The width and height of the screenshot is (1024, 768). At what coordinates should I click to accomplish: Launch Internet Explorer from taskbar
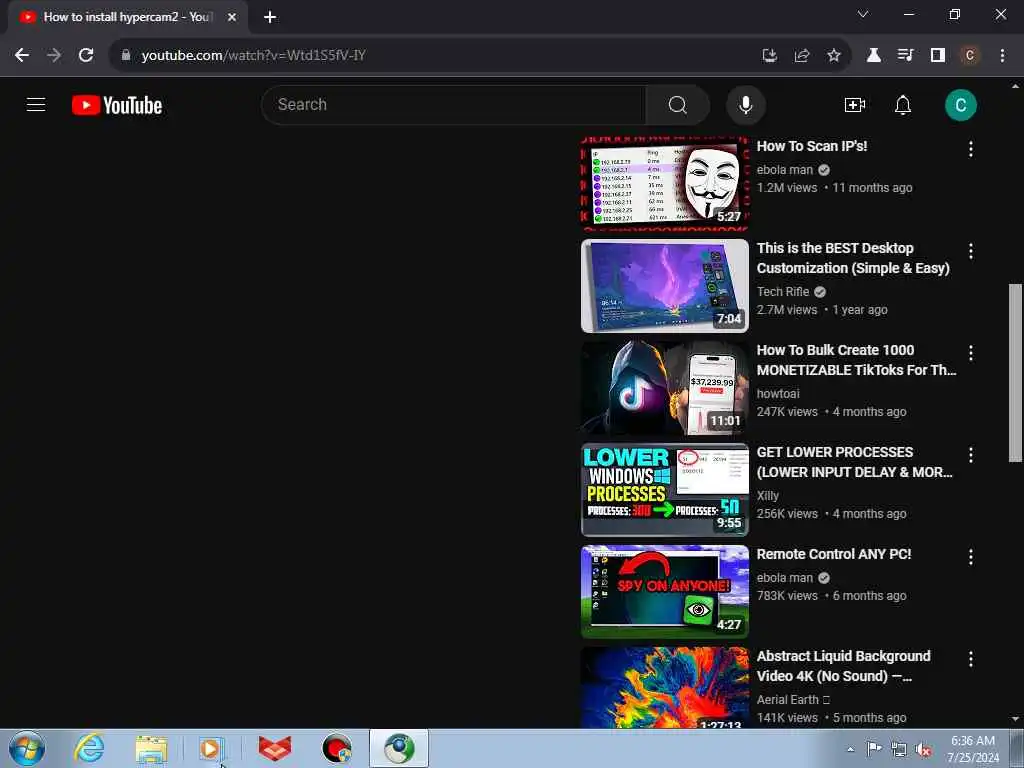coord(89,748)
